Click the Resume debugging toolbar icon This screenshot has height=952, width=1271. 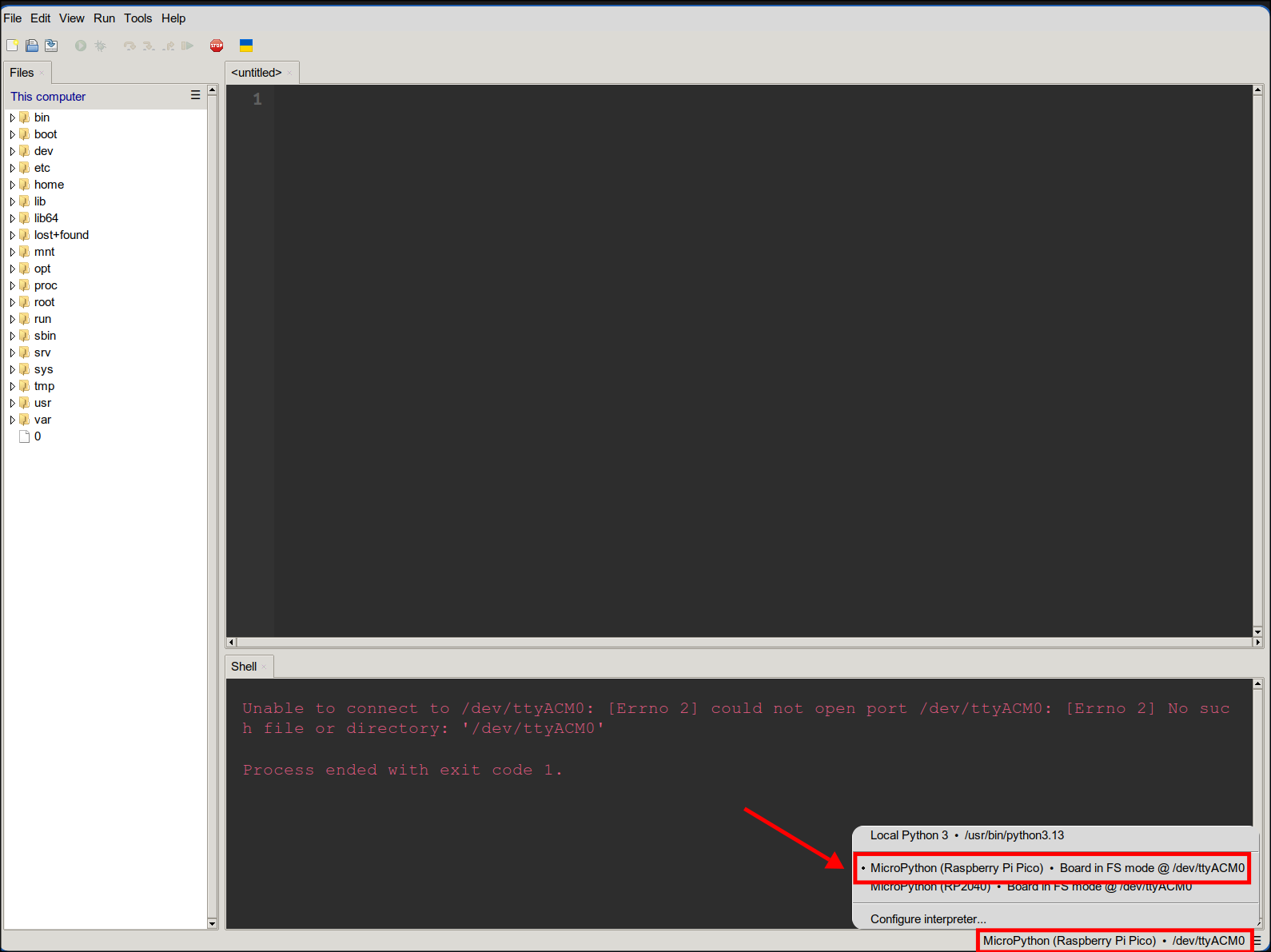[187, 46]
